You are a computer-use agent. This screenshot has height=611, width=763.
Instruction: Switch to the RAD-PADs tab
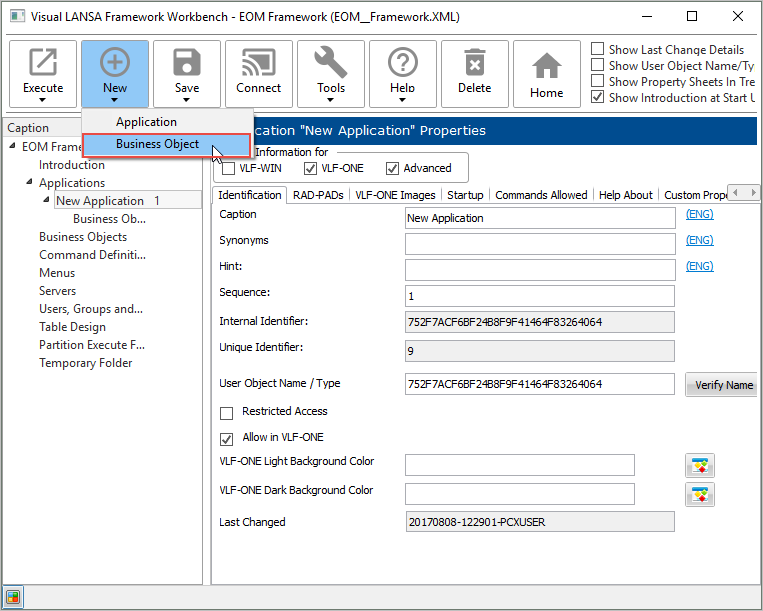click(x=318, y=195)
